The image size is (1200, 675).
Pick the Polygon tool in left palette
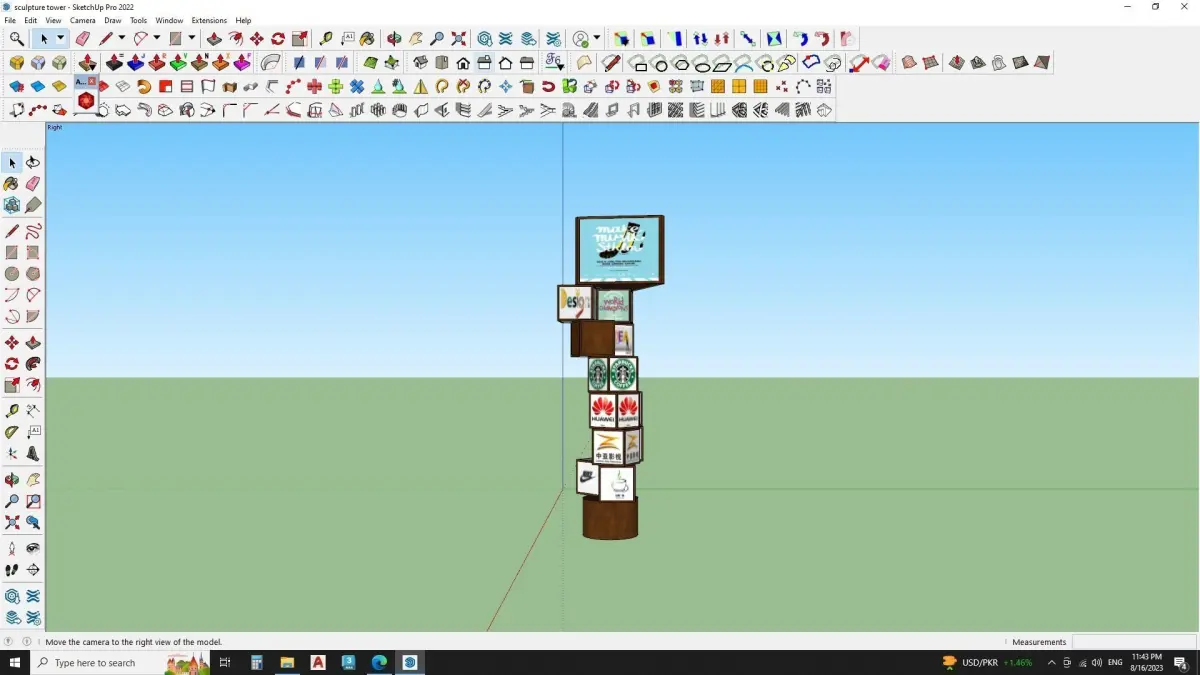(x=33, y=274)
